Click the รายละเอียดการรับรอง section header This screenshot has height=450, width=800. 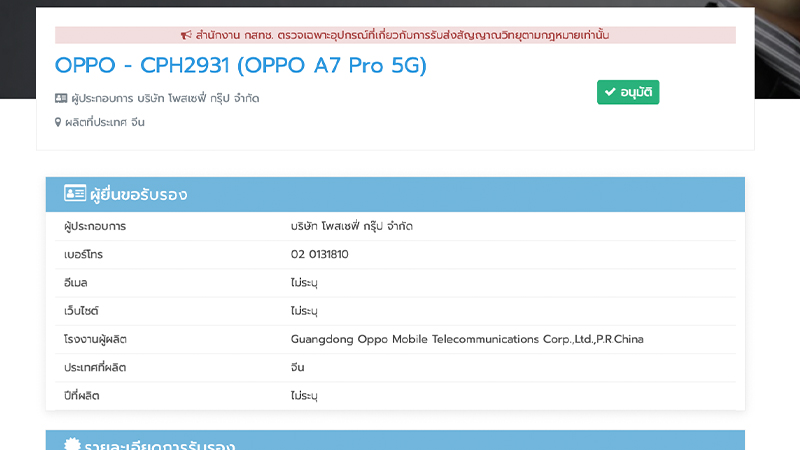pos(395,440)
